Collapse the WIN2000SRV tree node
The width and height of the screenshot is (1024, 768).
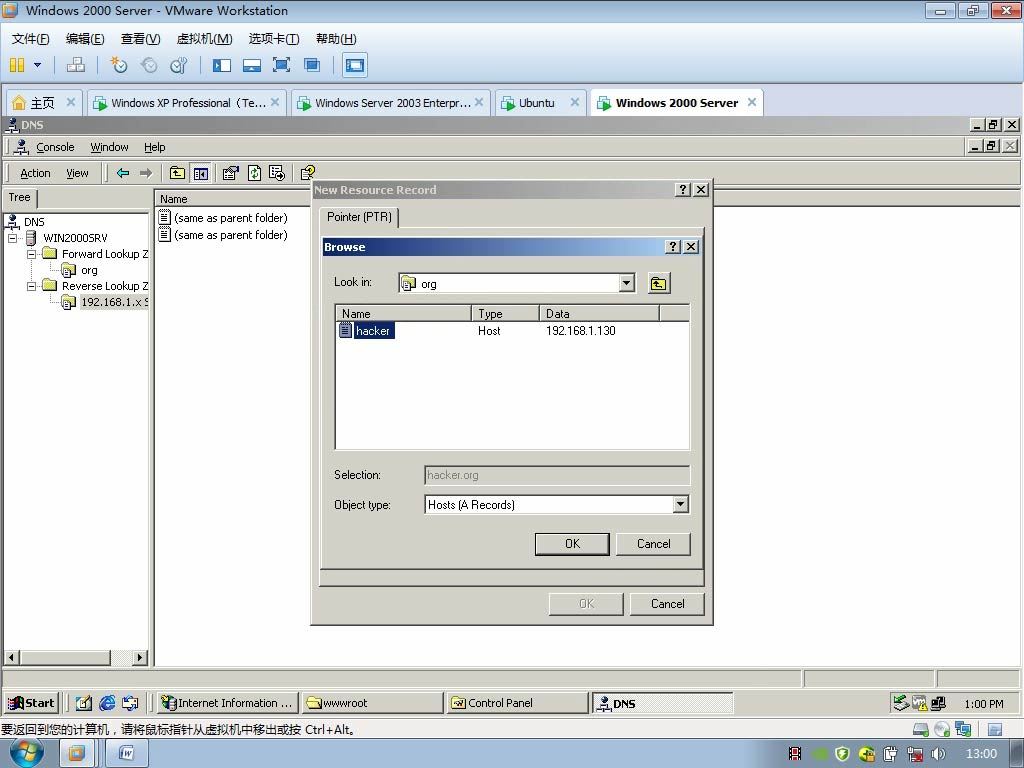tap(12, 238)
